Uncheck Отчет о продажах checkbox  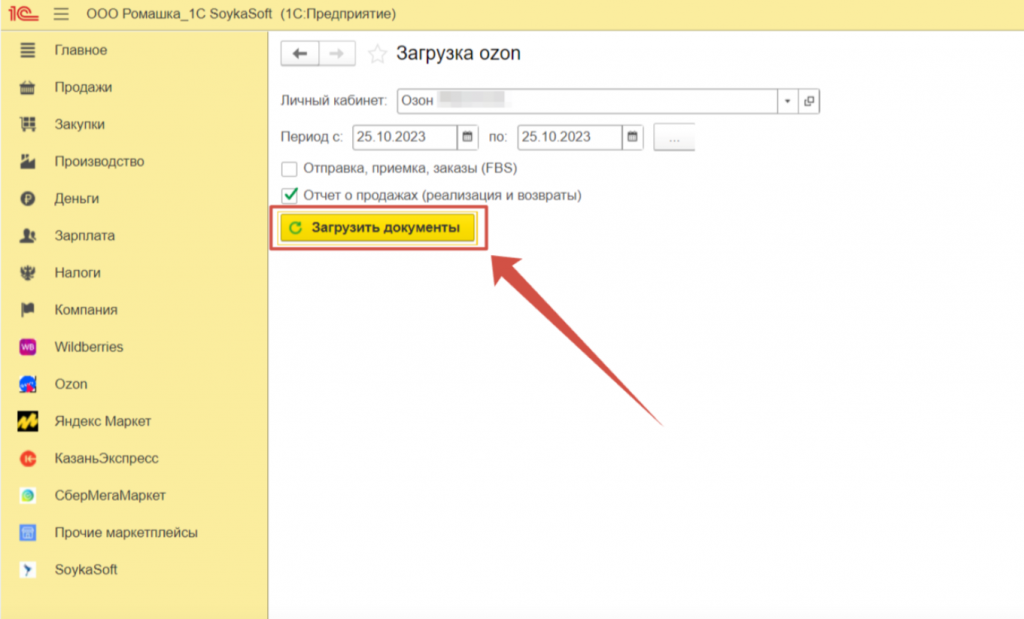click(x=290, y=195)
